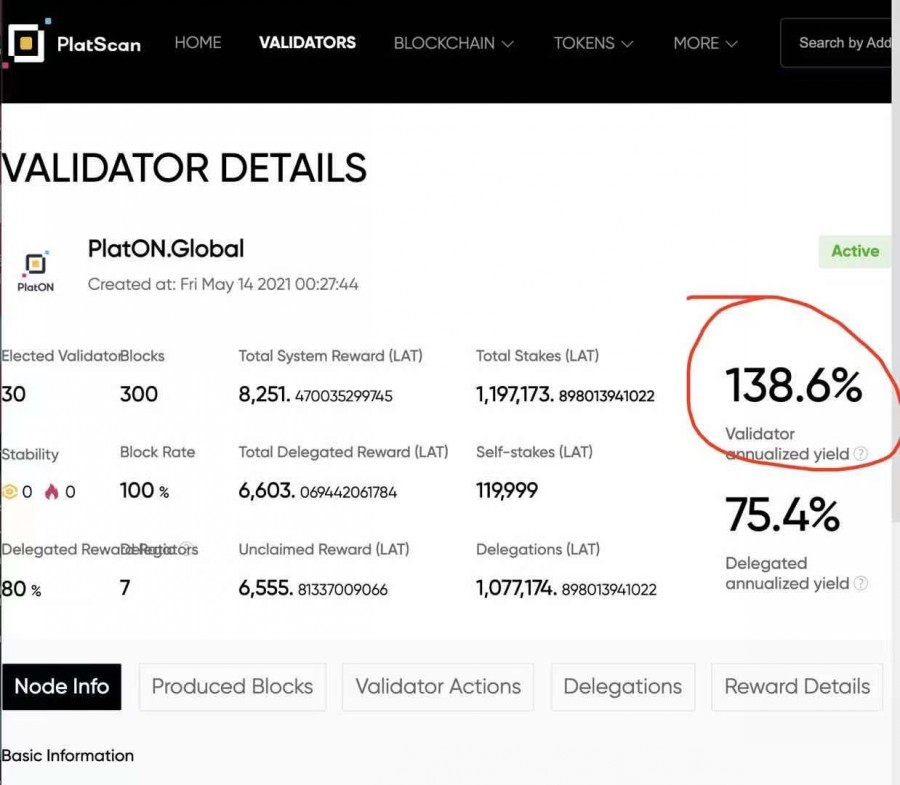Screen dimensions: 900x785
Task: Select the Node Info tab
Action: click(61, 687)
